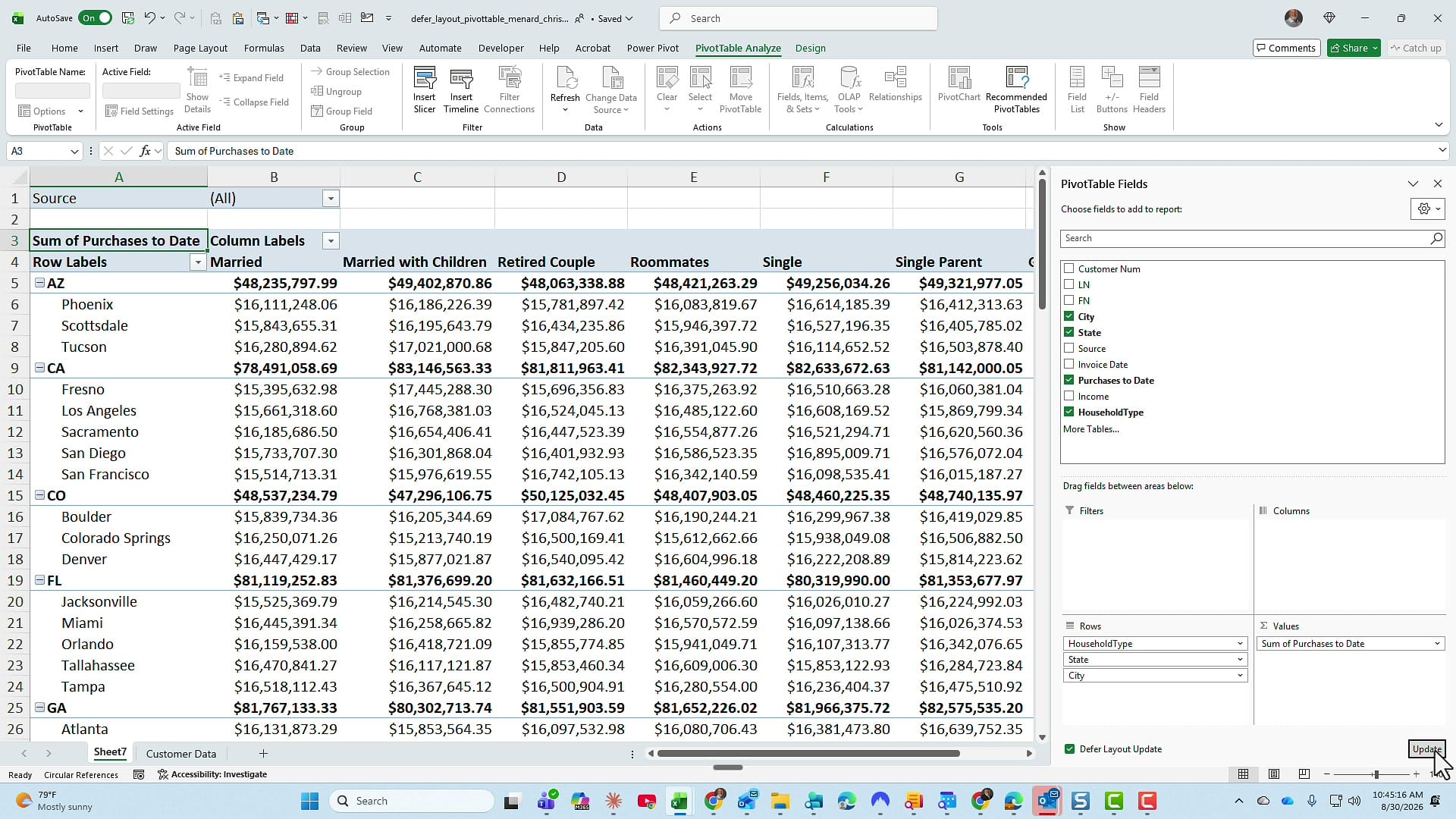Open the Row Labels filter dropdown
This screenshot has height=819, width=1456.
tap(198, 262)
